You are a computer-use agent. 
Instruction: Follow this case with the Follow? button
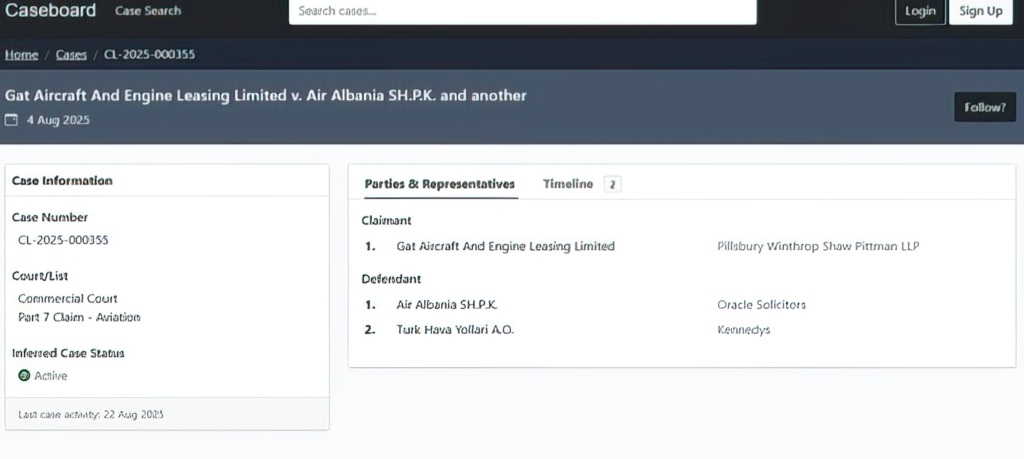(984, 107)
